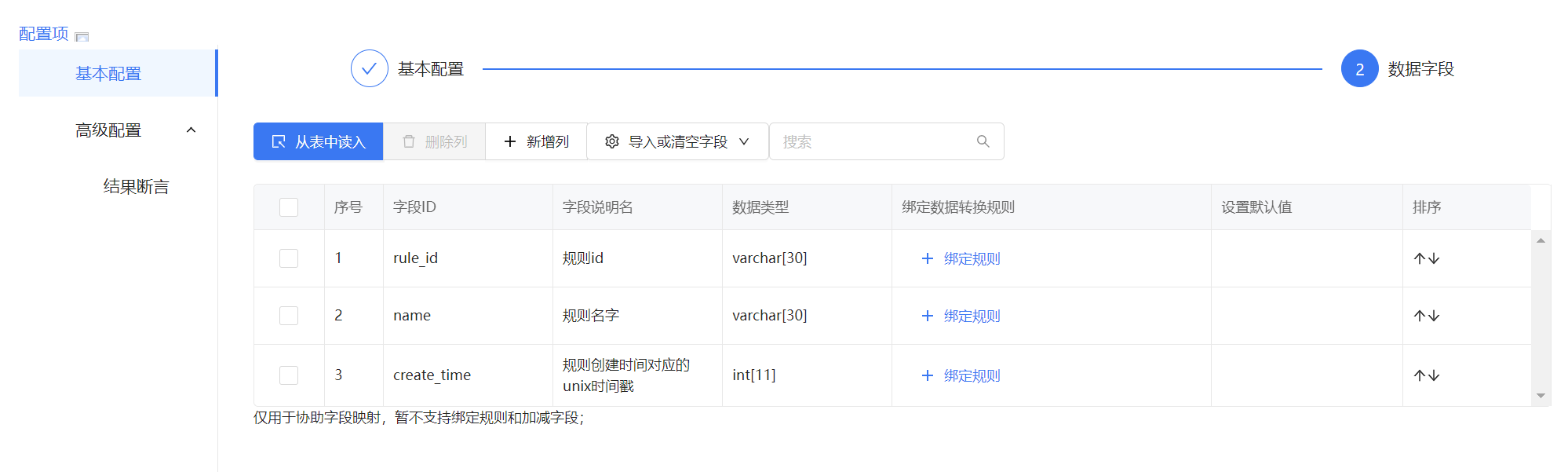Move name row up with up arrow
Screen dimensions: 1568x472
(1420, 316)
